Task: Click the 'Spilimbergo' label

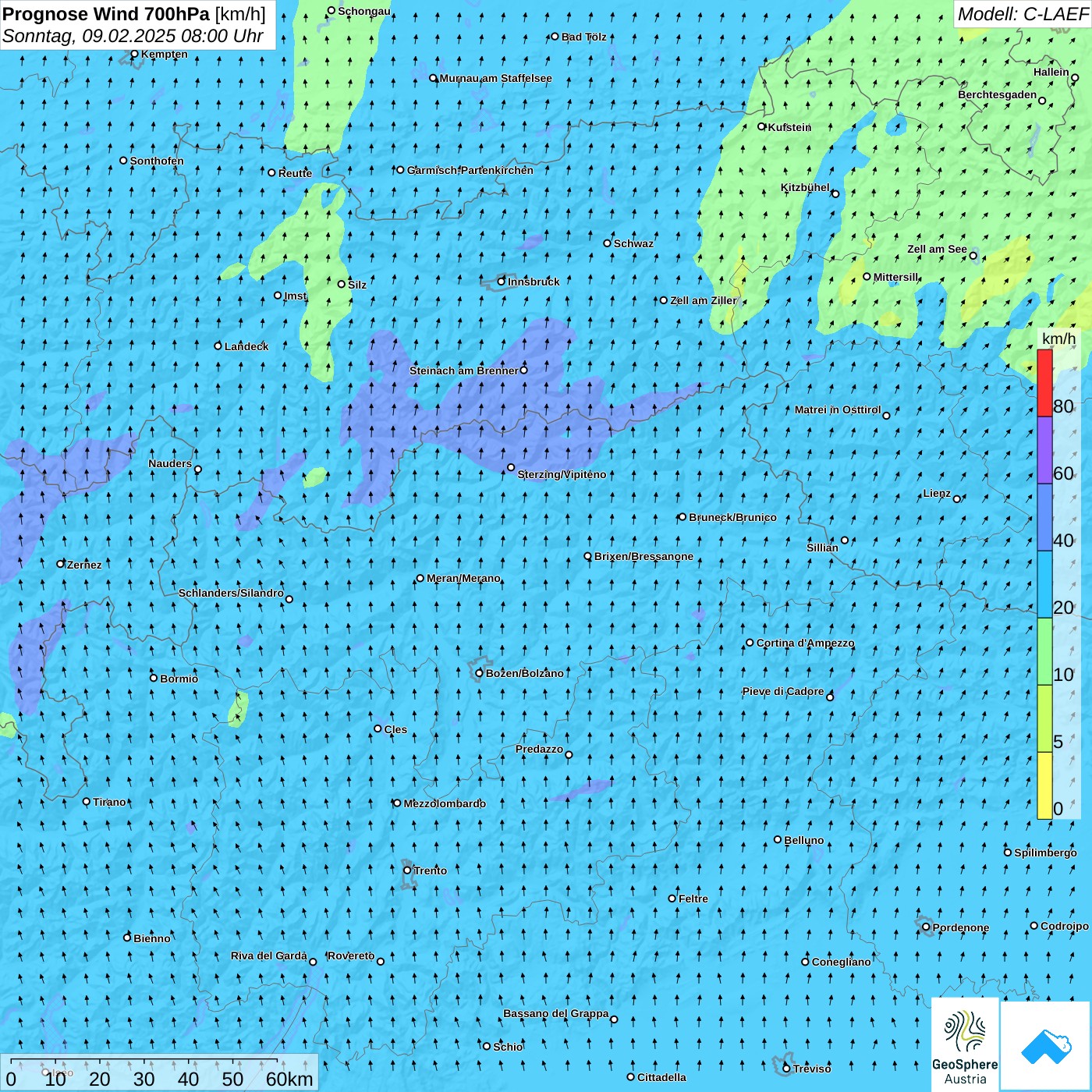Action: 1045,853
